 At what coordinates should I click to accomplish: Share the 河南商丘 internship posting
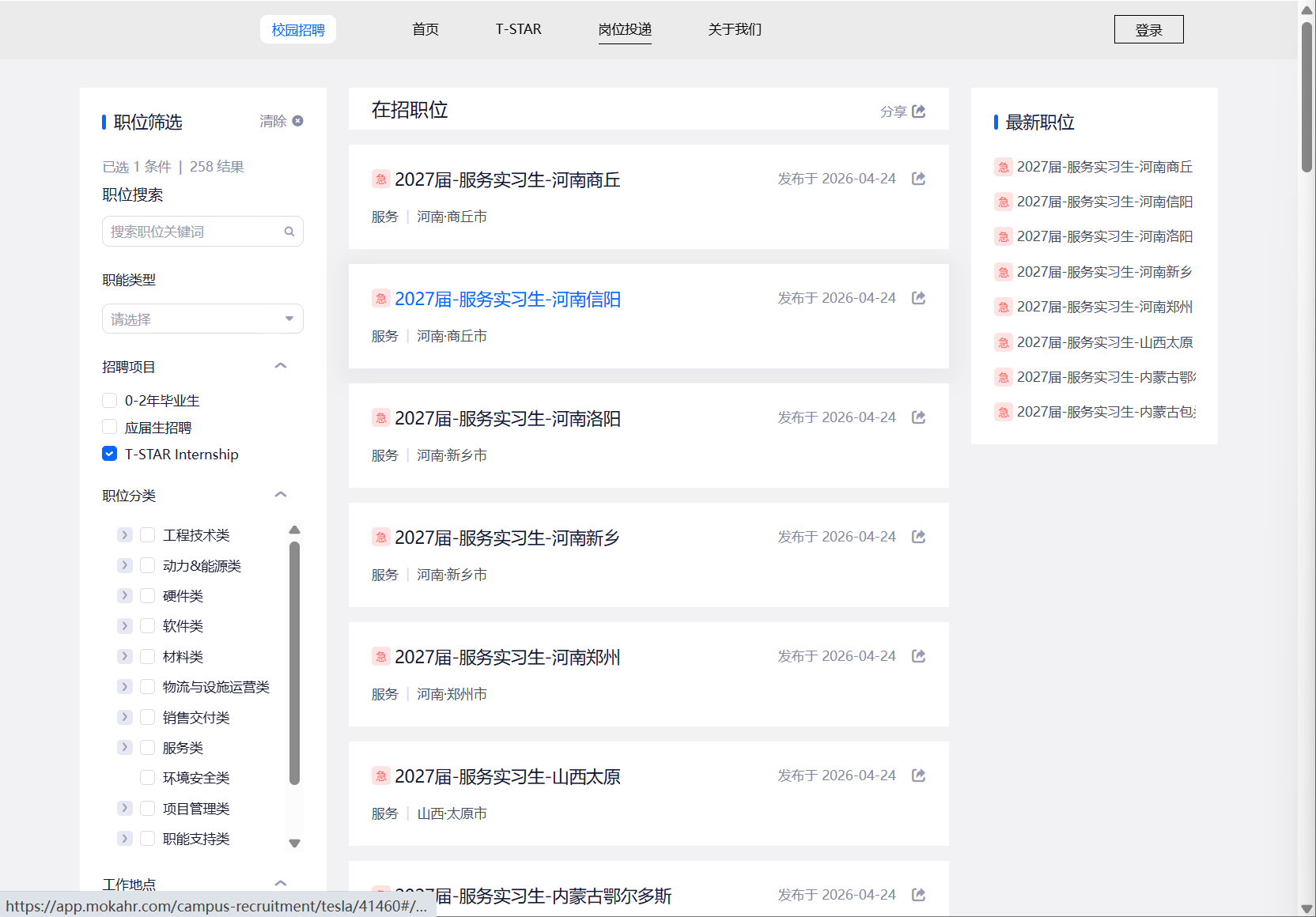pyautogui.click(x=918, y=179)
